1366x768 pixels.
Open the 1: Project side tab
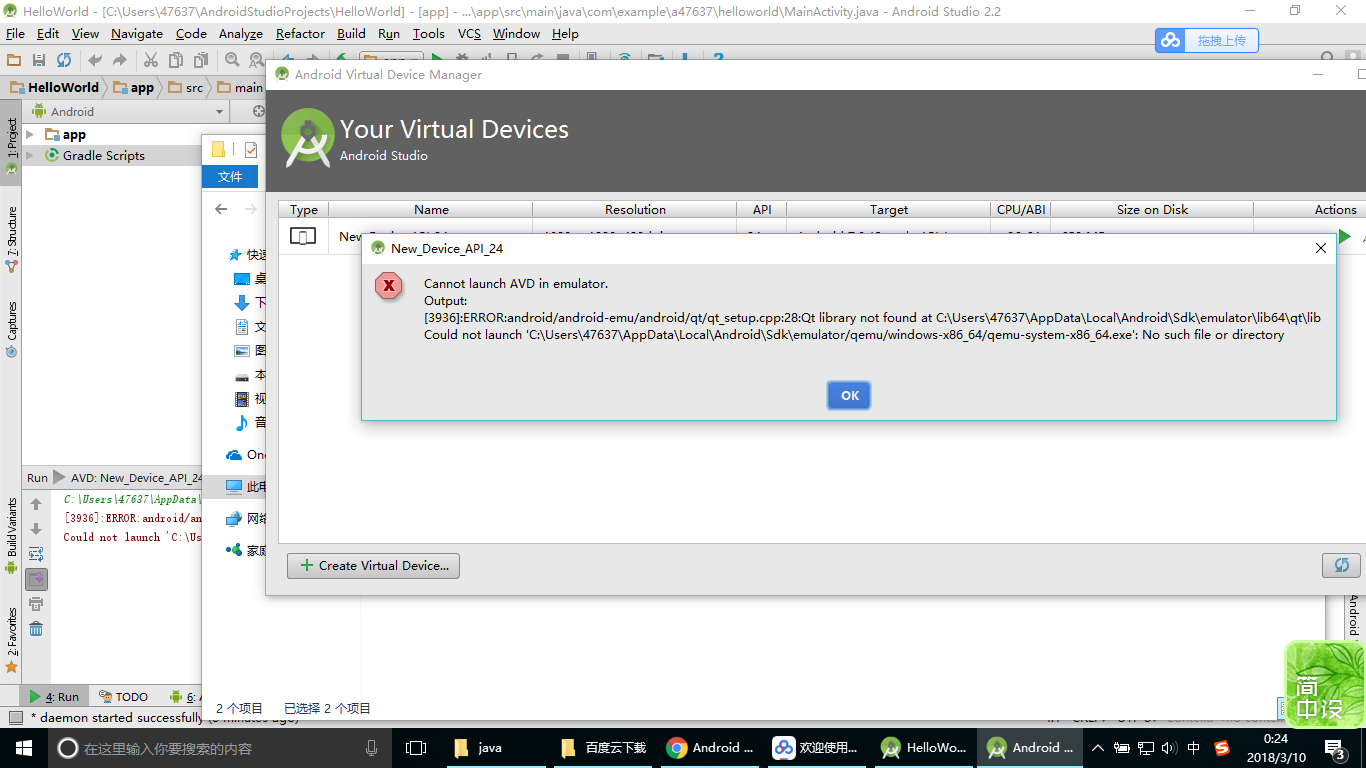coord(11,146)
